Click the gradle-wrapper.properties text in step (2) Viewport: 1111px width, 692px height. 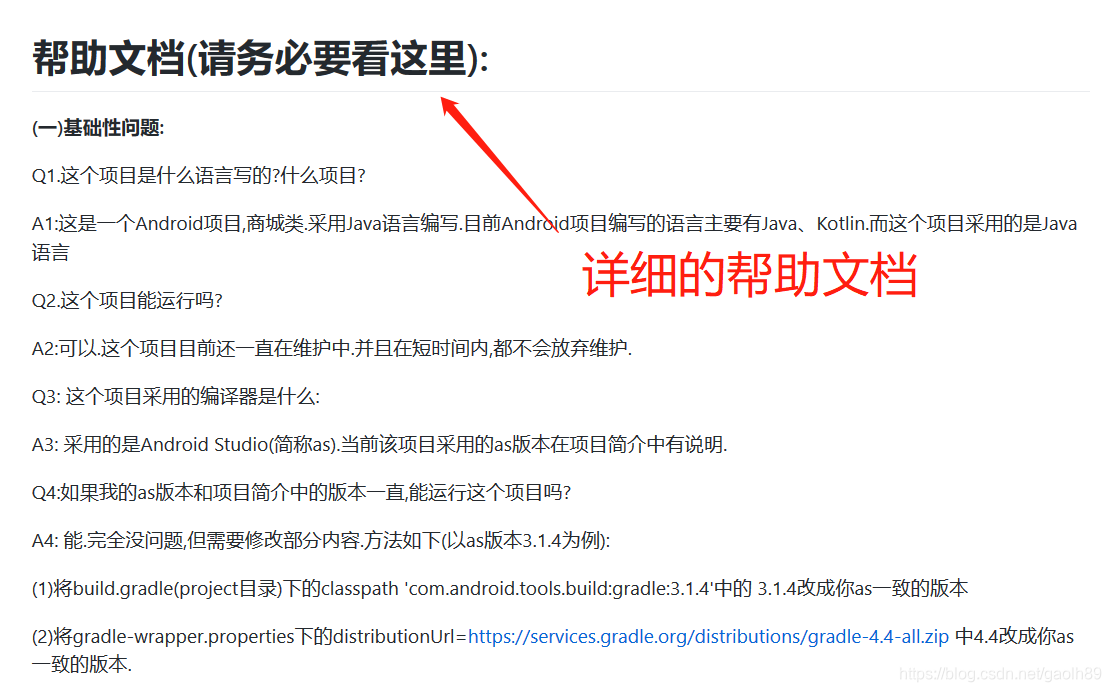(x=184, y=636)
